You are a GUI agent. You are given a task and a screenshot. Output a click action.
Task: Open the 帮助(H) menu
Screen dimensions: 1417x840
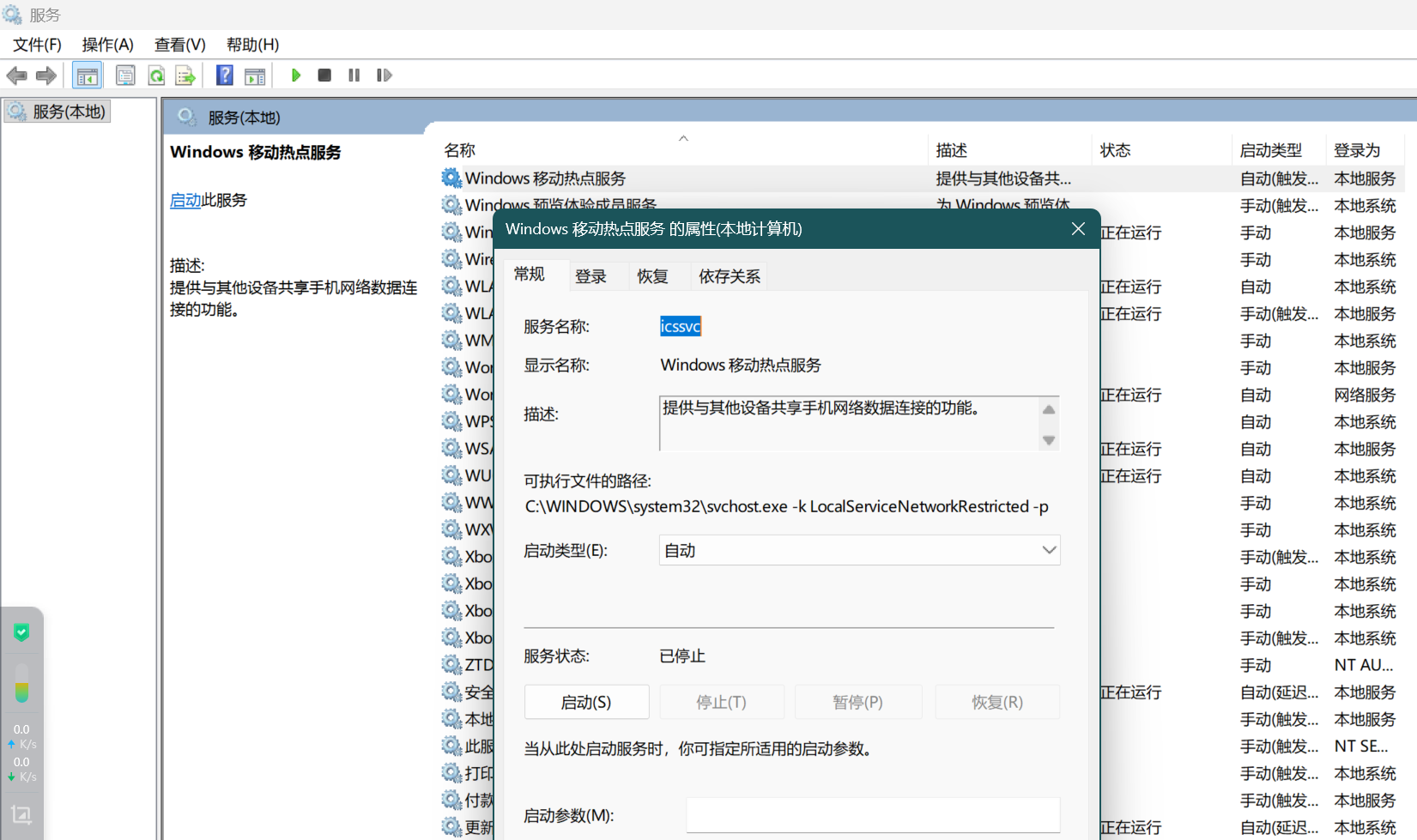252,45
